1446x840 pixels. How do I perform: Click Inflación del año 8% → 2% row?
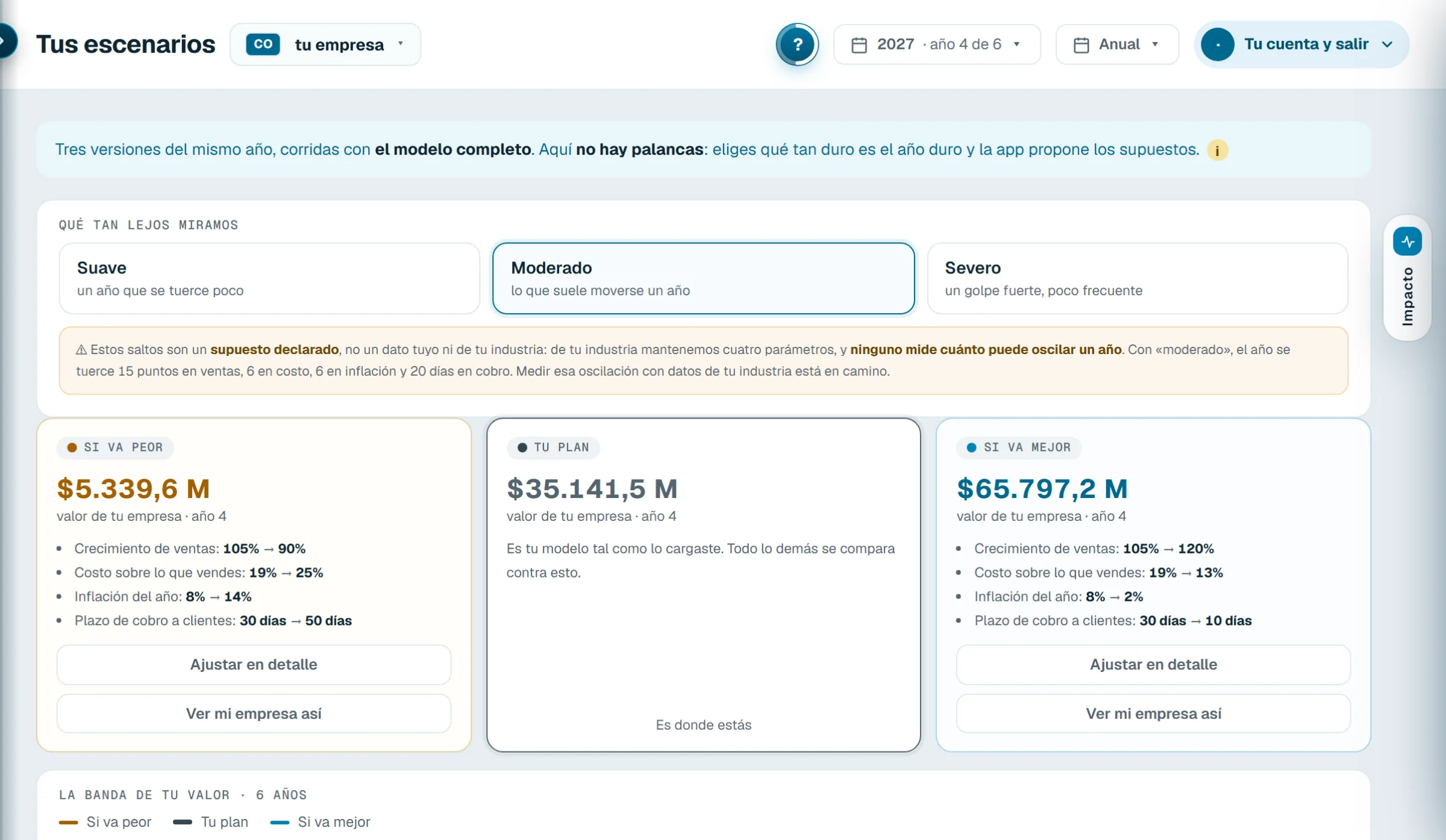[1059, 597]
